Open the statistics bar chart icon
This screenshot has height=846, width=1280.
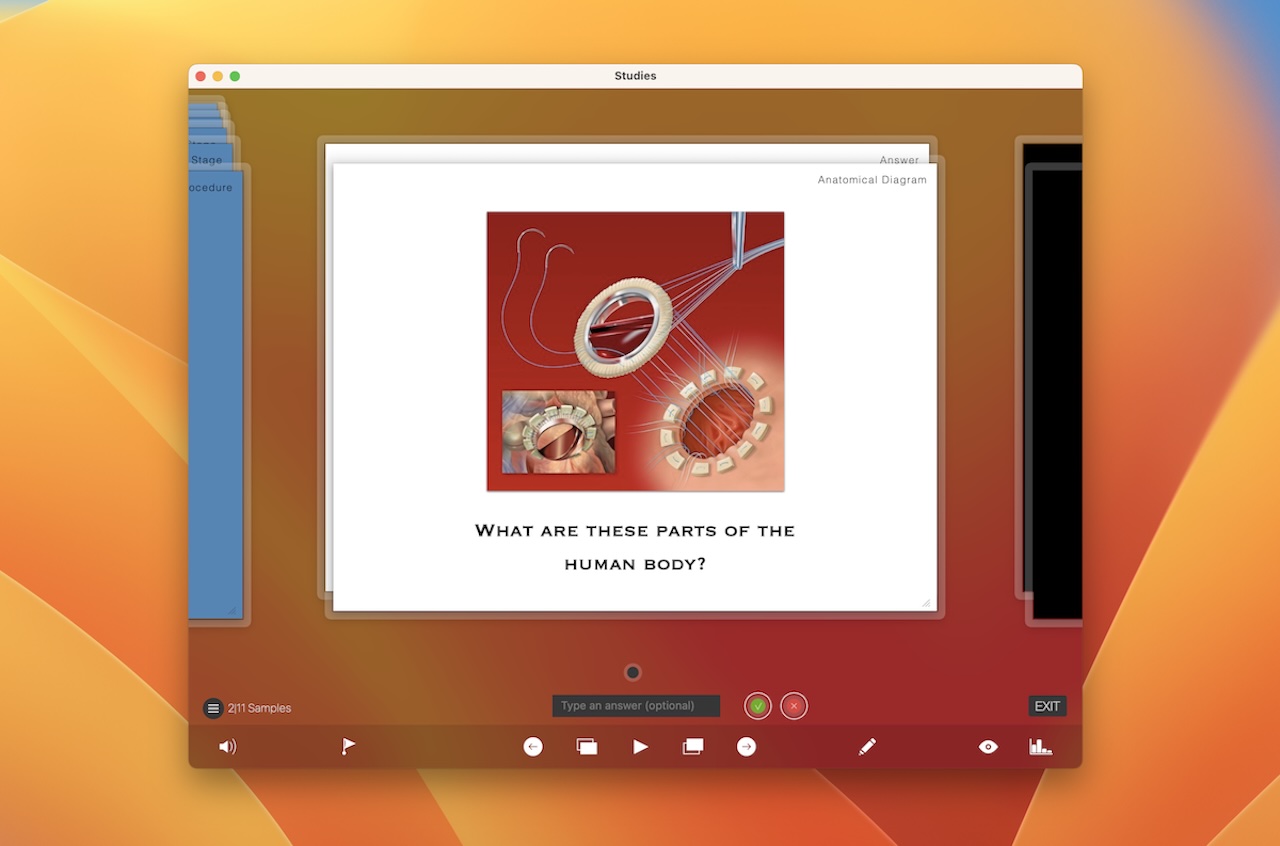pyautogui.click(x=1040, y=746)
